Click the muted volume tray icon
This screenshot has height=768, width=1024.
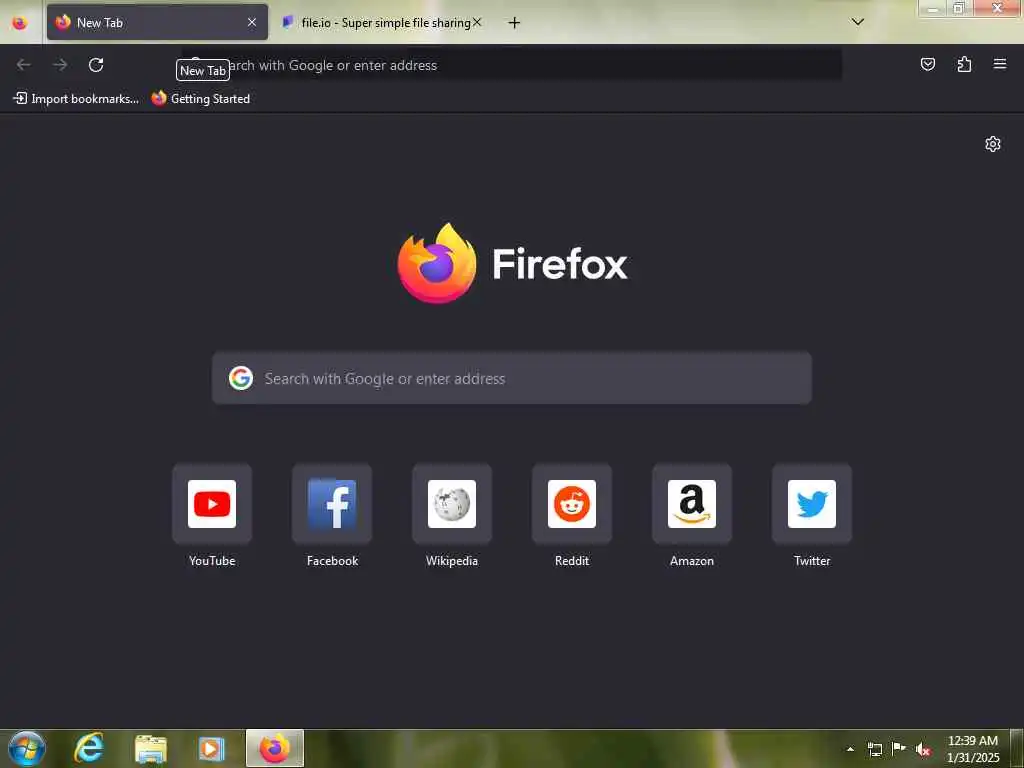click(x=923, y=749)
